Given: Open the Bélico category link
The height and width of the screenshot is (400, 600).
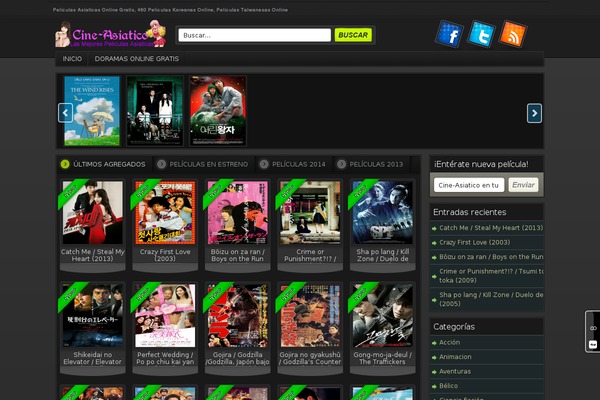Looking at the screenshot, I should coord(448,386).
